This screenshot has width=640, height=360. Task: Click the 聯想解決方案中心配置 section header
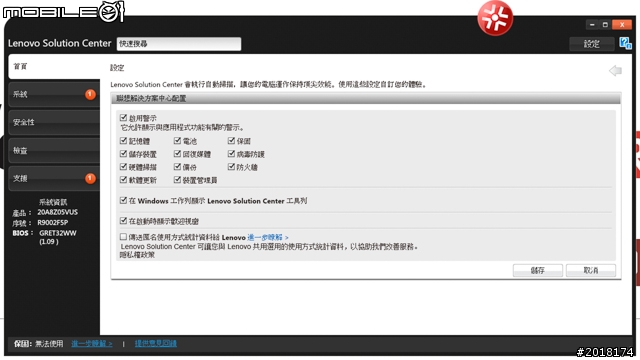(366, 98)
